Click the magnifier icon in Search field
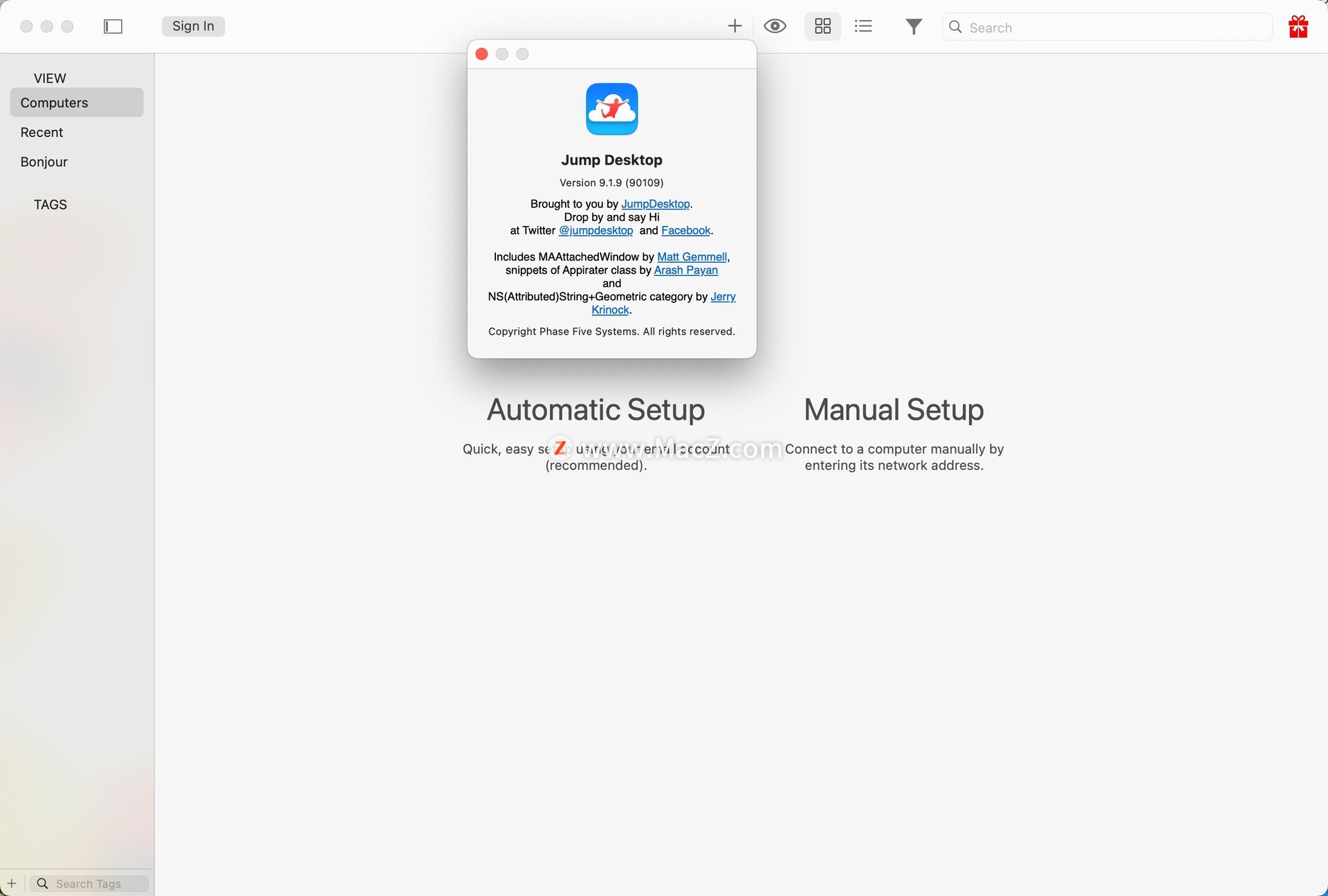This screenshot has height=896, width=1328. 955,27
